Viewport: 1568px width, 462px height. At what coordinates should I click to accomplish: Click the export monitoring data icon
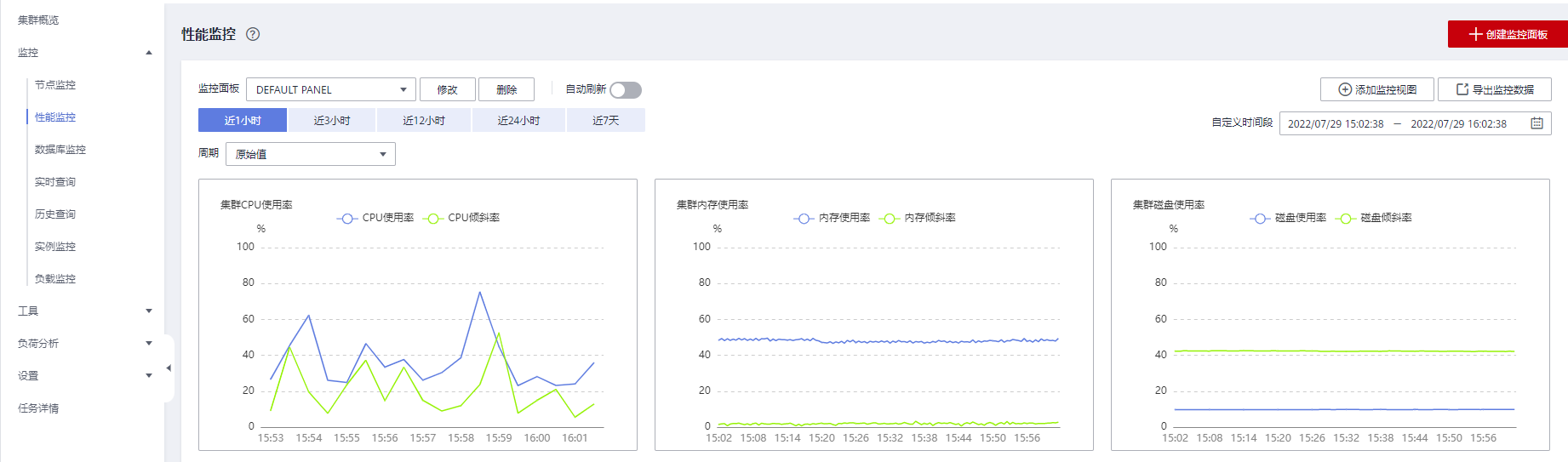[x=1462, y=89]
